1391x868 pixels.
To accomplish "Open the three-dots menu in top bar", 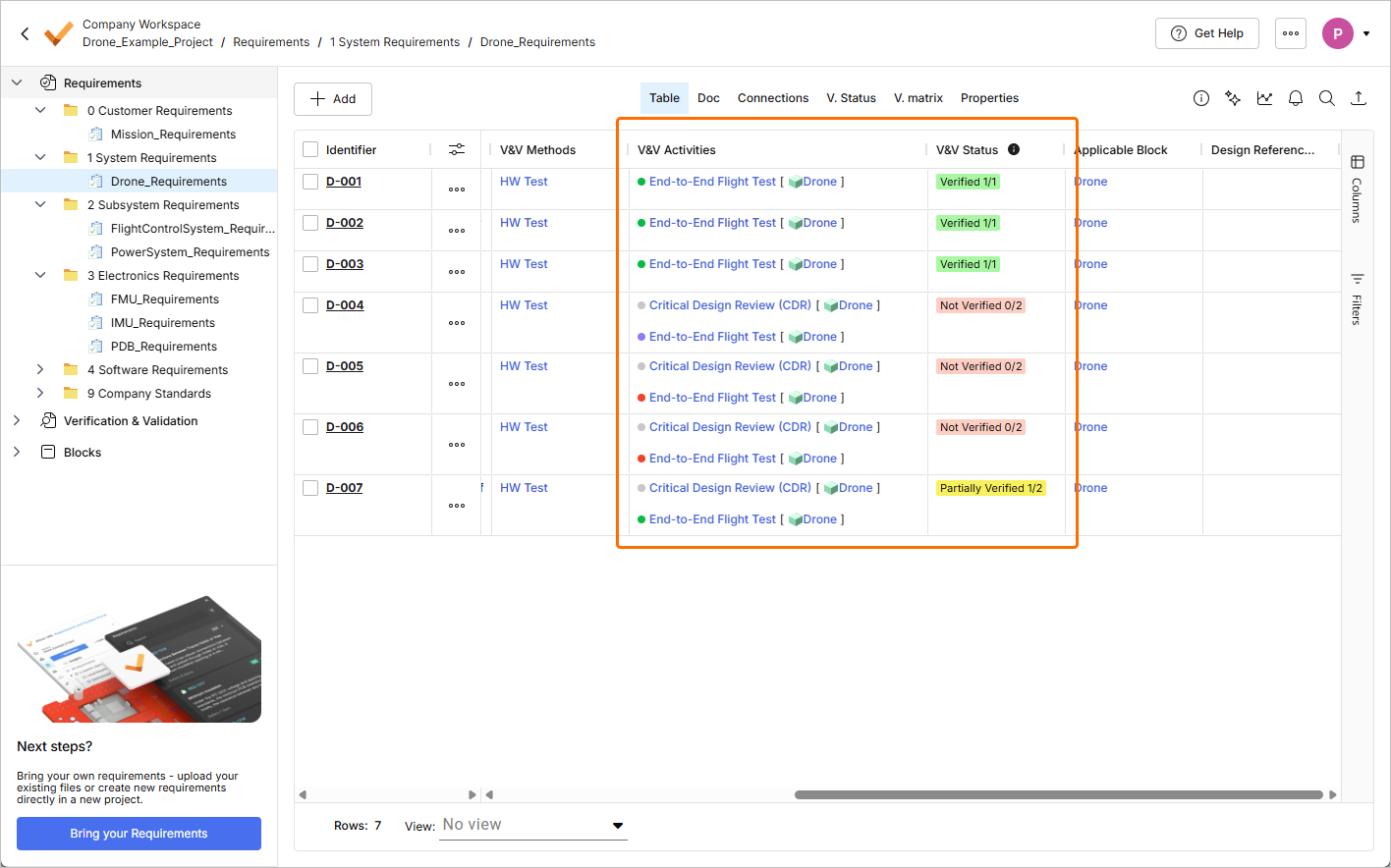I will click(1291, 33).
